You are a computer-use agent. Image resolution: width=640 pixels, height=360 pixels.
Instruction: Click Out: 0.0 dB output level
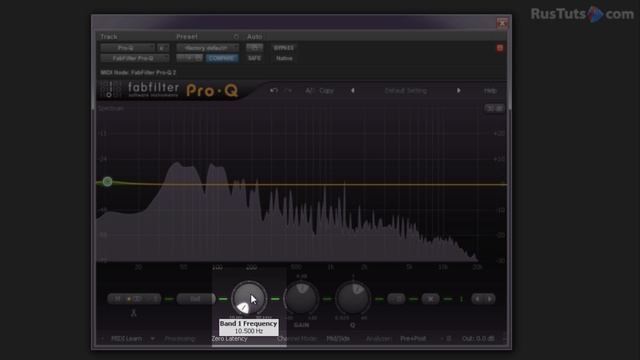pos(478,339)
